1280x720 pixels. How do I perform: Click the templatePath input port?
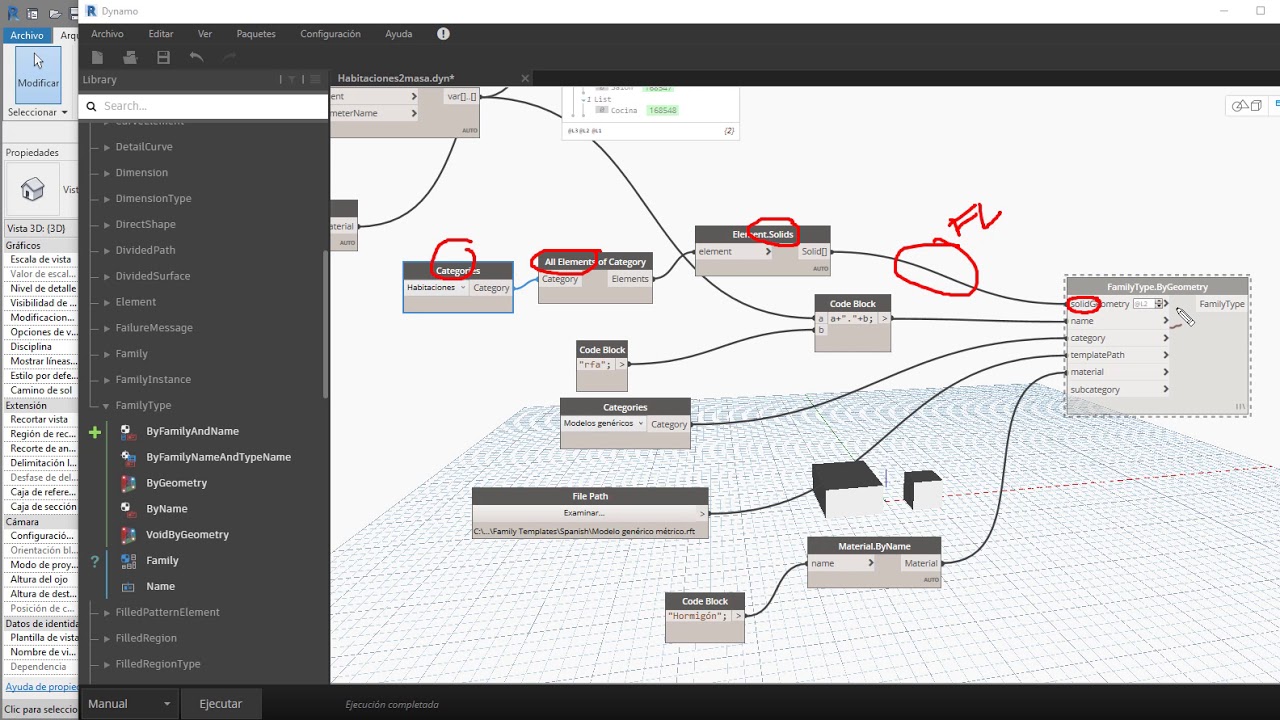point(1118,355)
